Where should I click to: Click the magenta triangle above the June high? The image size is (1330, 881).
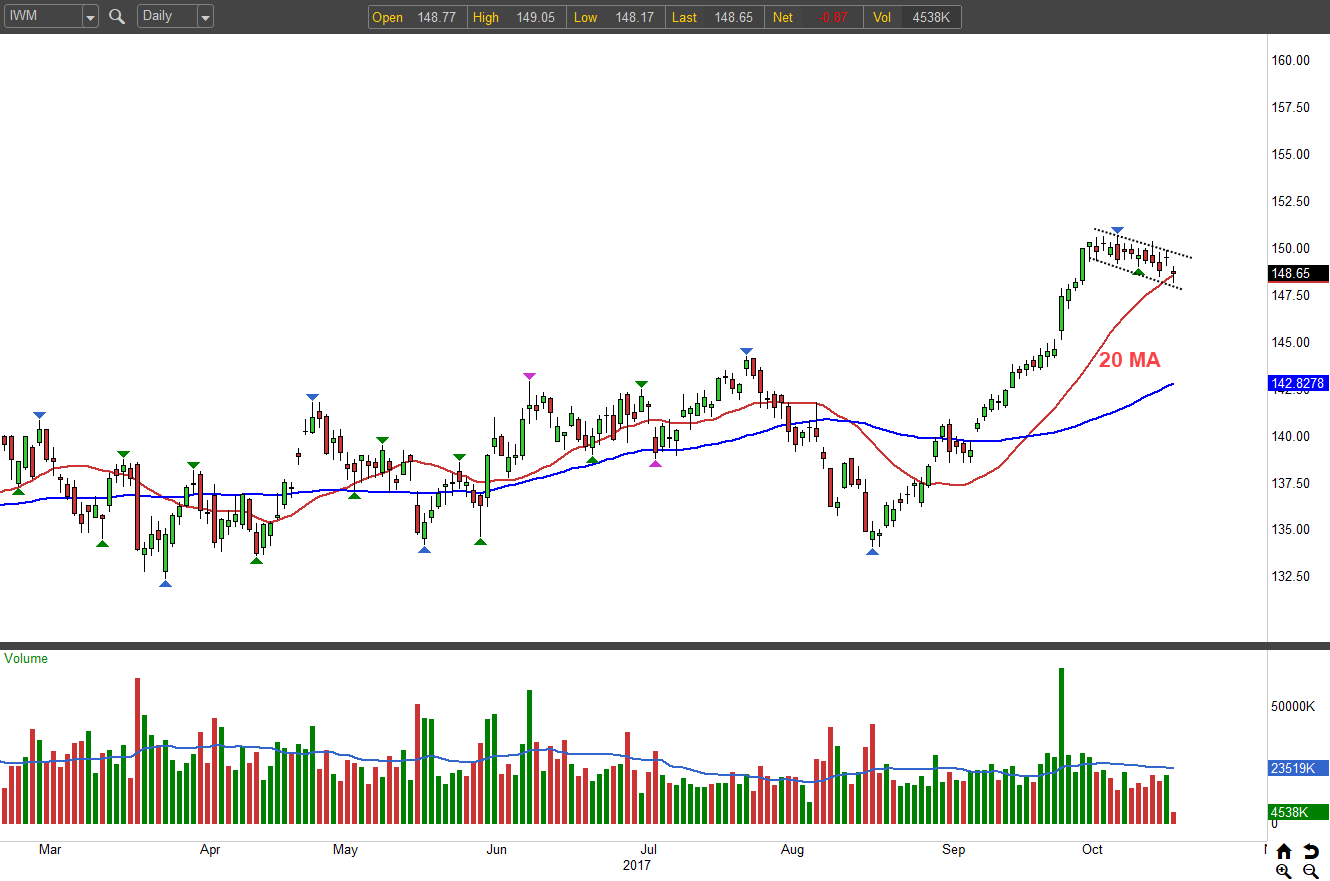coord(529,376)
